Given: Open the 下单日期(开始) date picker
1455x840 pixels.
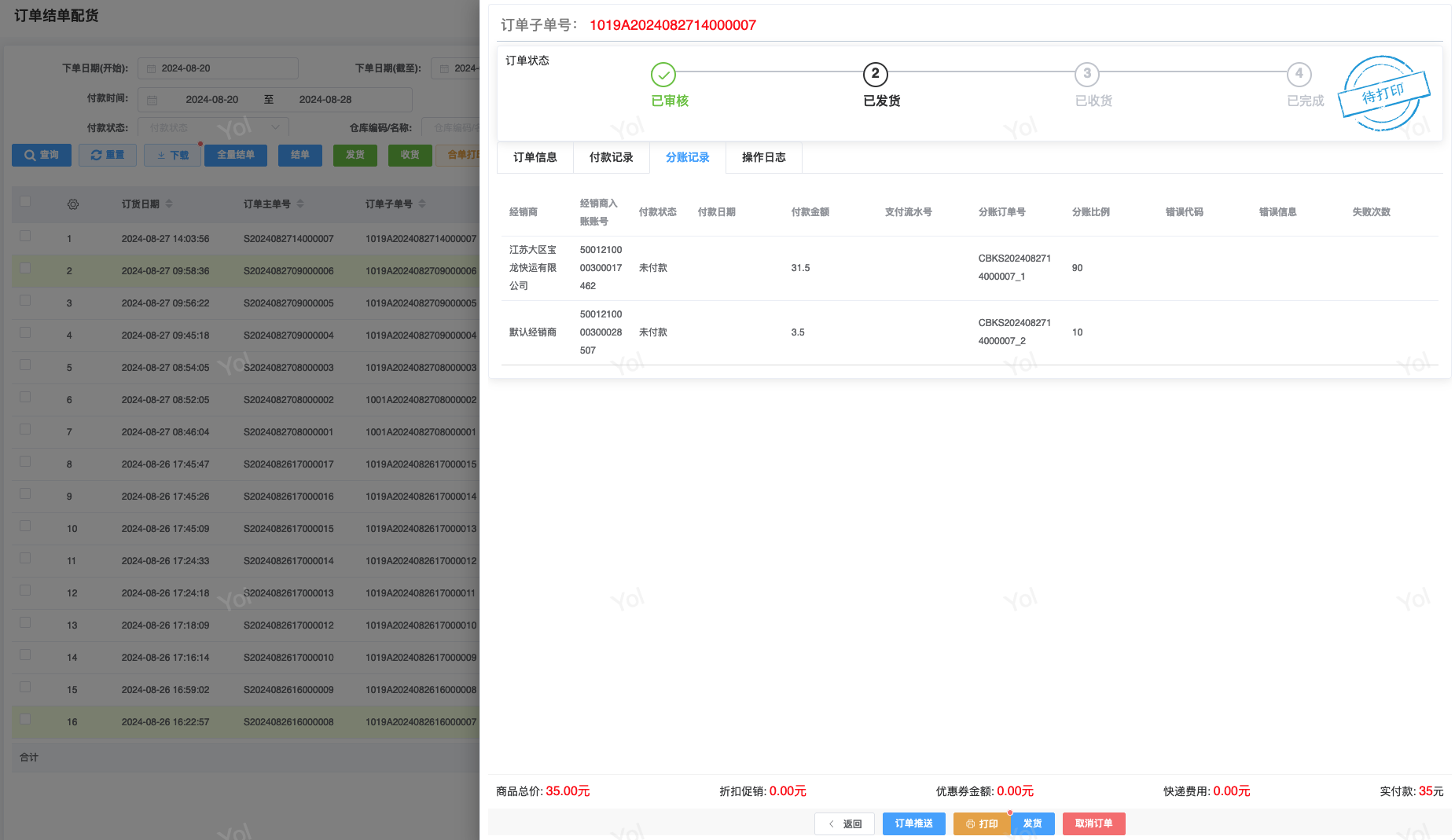Looking at the screenshot, I should coord(218,68).
